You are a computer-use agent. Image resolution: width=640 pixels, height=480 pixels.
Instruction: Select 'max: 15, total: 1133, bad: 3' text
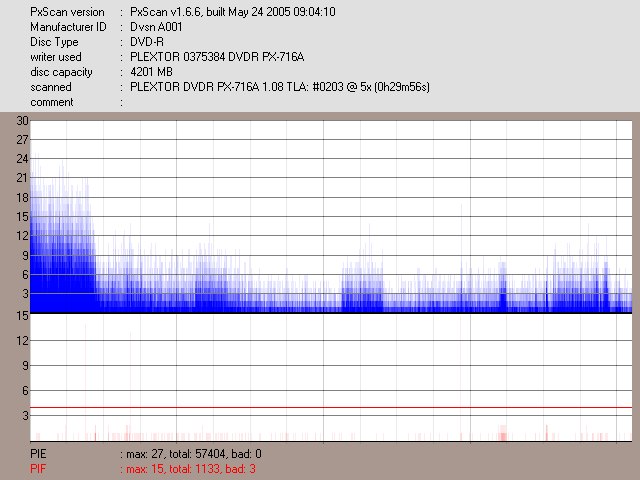191,469
